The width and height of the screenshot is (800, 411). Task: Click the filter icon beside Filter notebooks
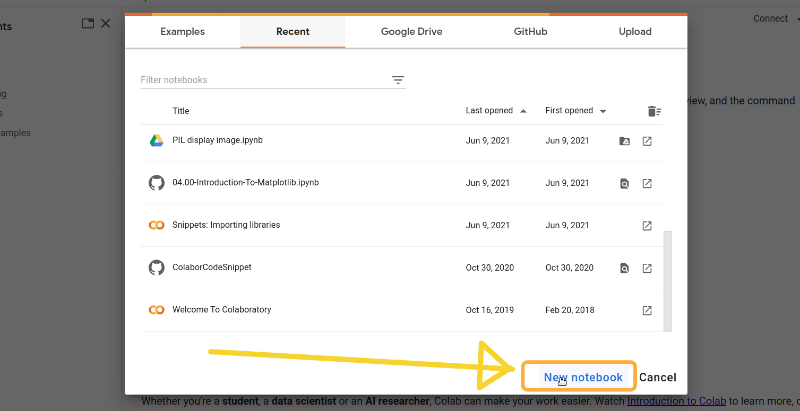[x=398, y=80]
